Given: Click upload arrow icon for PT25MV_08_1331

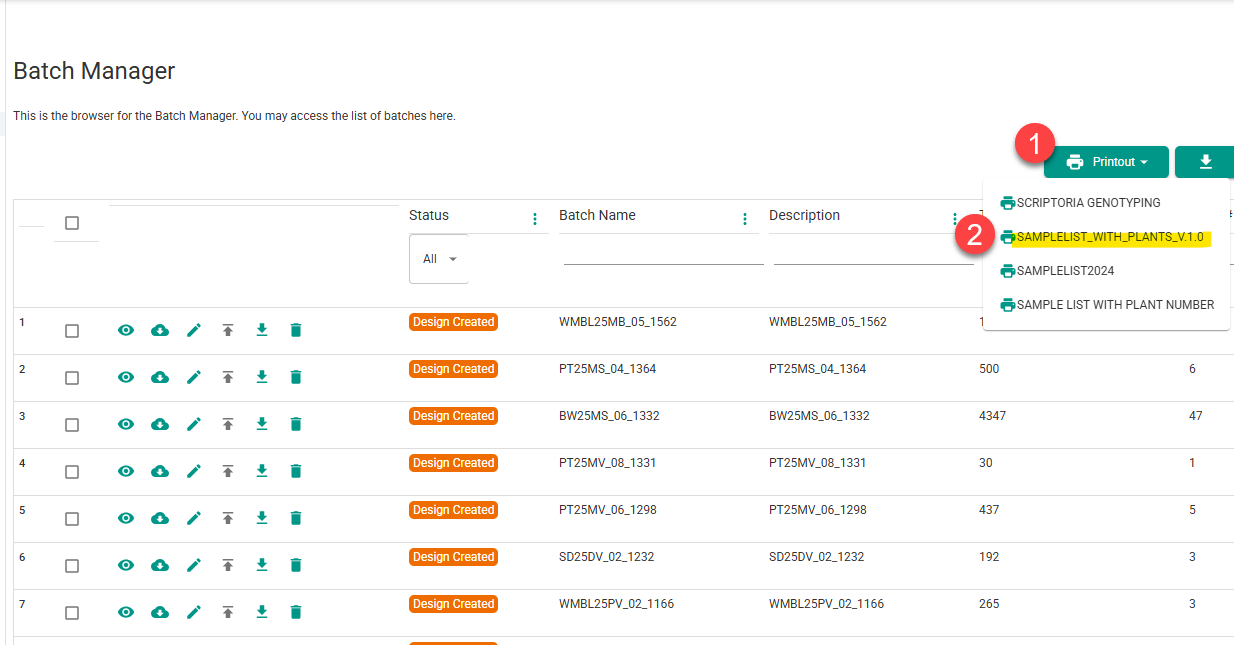Looking at the screenshot, I should [228, 471].
